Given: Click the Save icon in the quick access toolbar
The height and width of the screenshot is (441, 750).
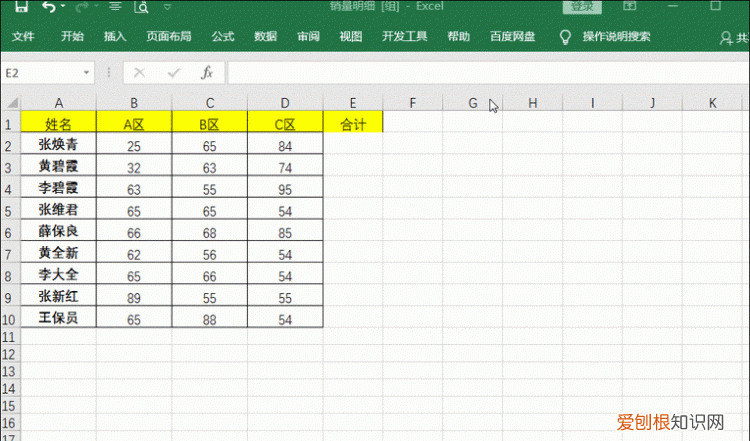Looking at the screenshot, I should [21, 6].
